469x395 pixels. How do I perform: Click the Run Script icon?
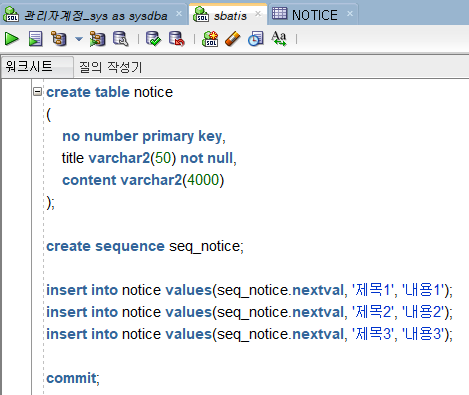pos(35,39)
